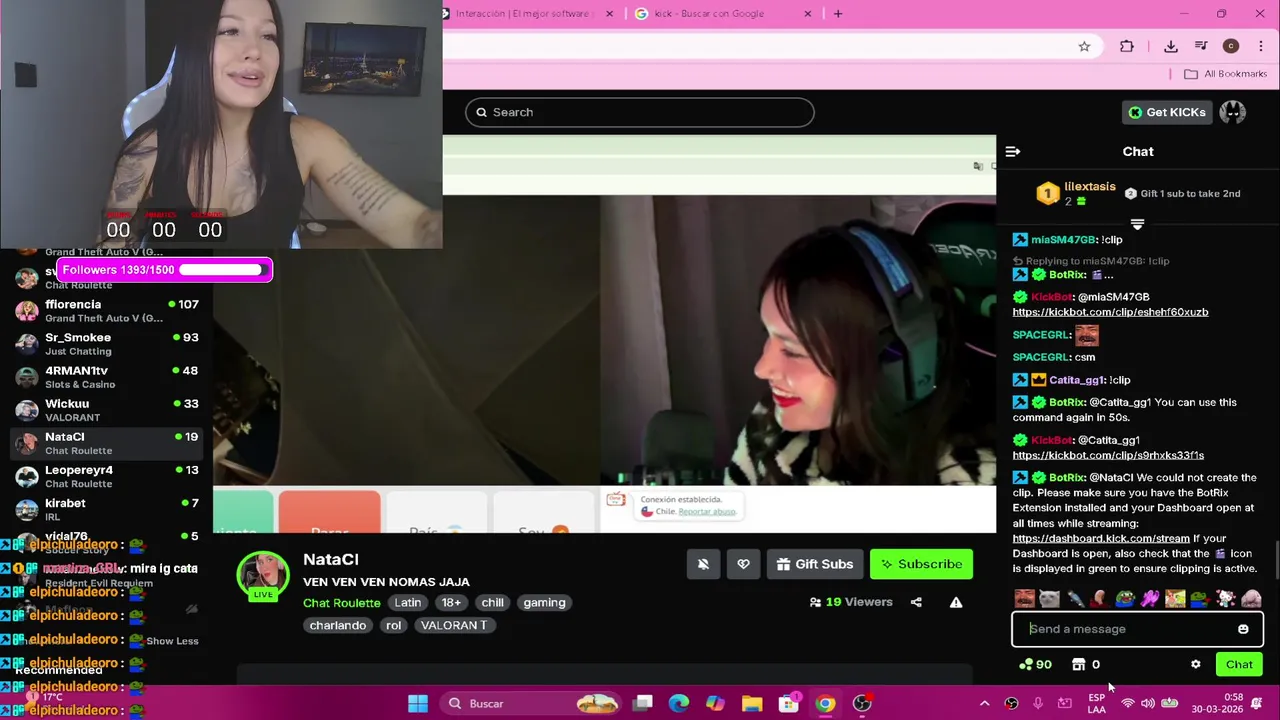Send the message with the Chat button
The width and height of the screenshot is (1280, 720).
coord(1239,664)
